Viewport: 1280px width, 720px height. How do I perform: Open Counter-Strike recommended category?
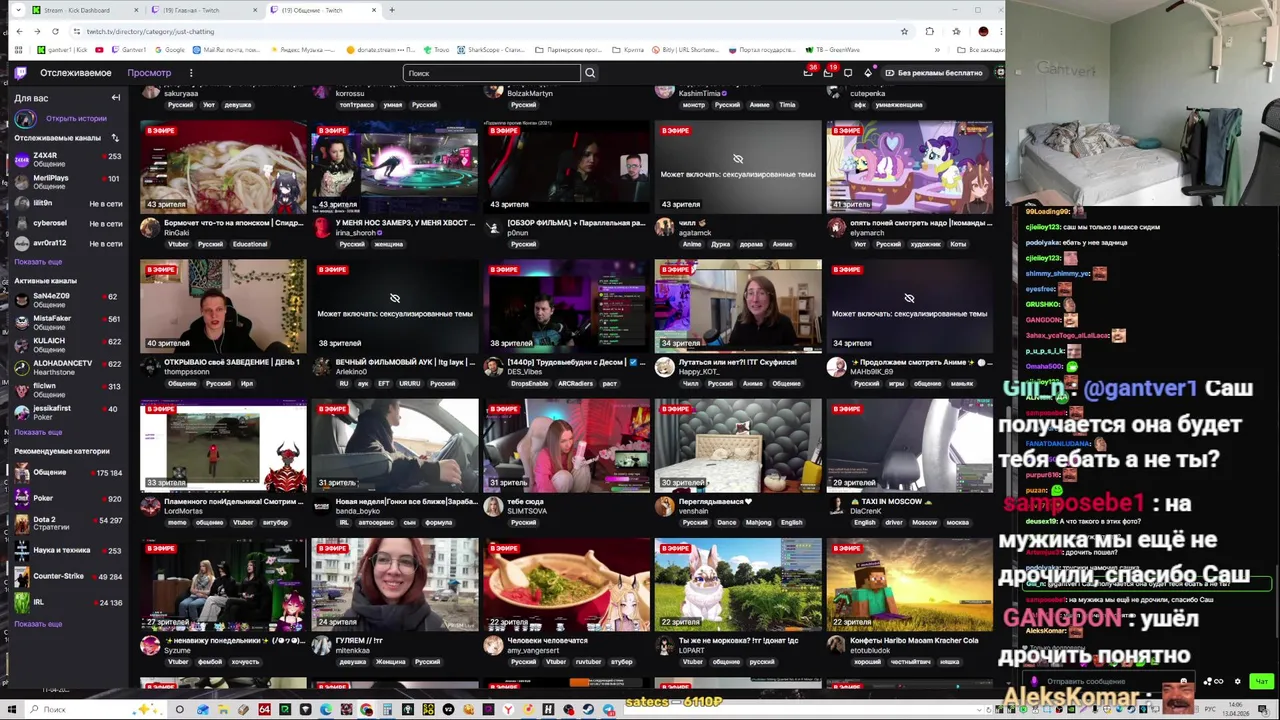[67, 576]
